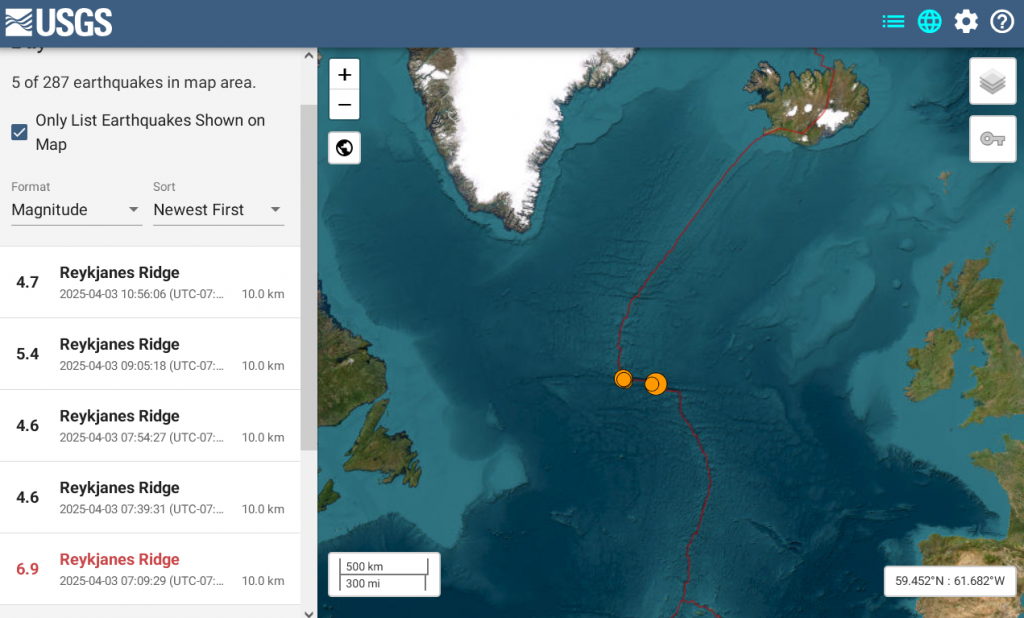Screen dimensions: 1024x618
Task: Click the largest orange earthquake marker on map
Action: [656, 383]
